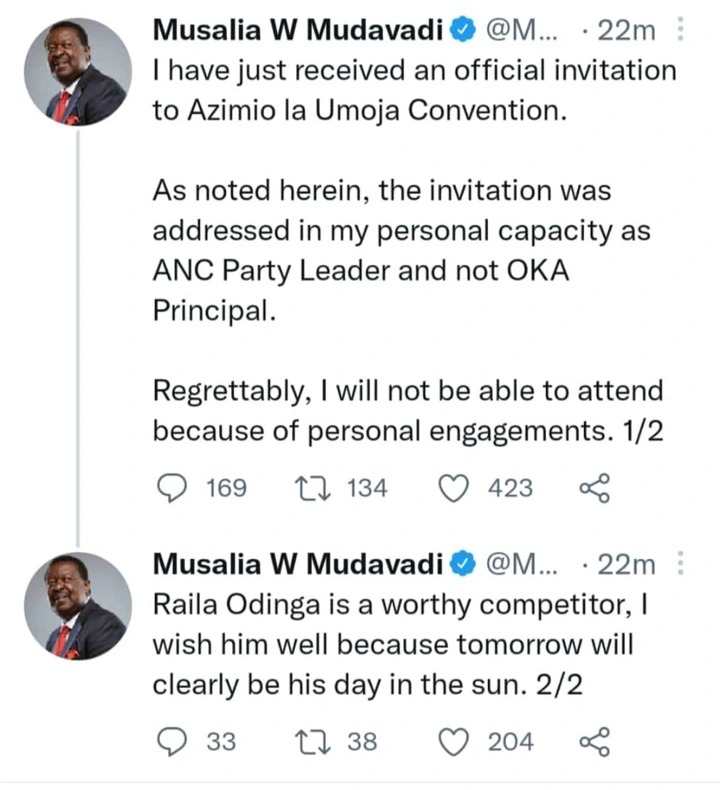
Task: Share the Raila Odinga worthy competitor tweet
Action: click(595, 742)
